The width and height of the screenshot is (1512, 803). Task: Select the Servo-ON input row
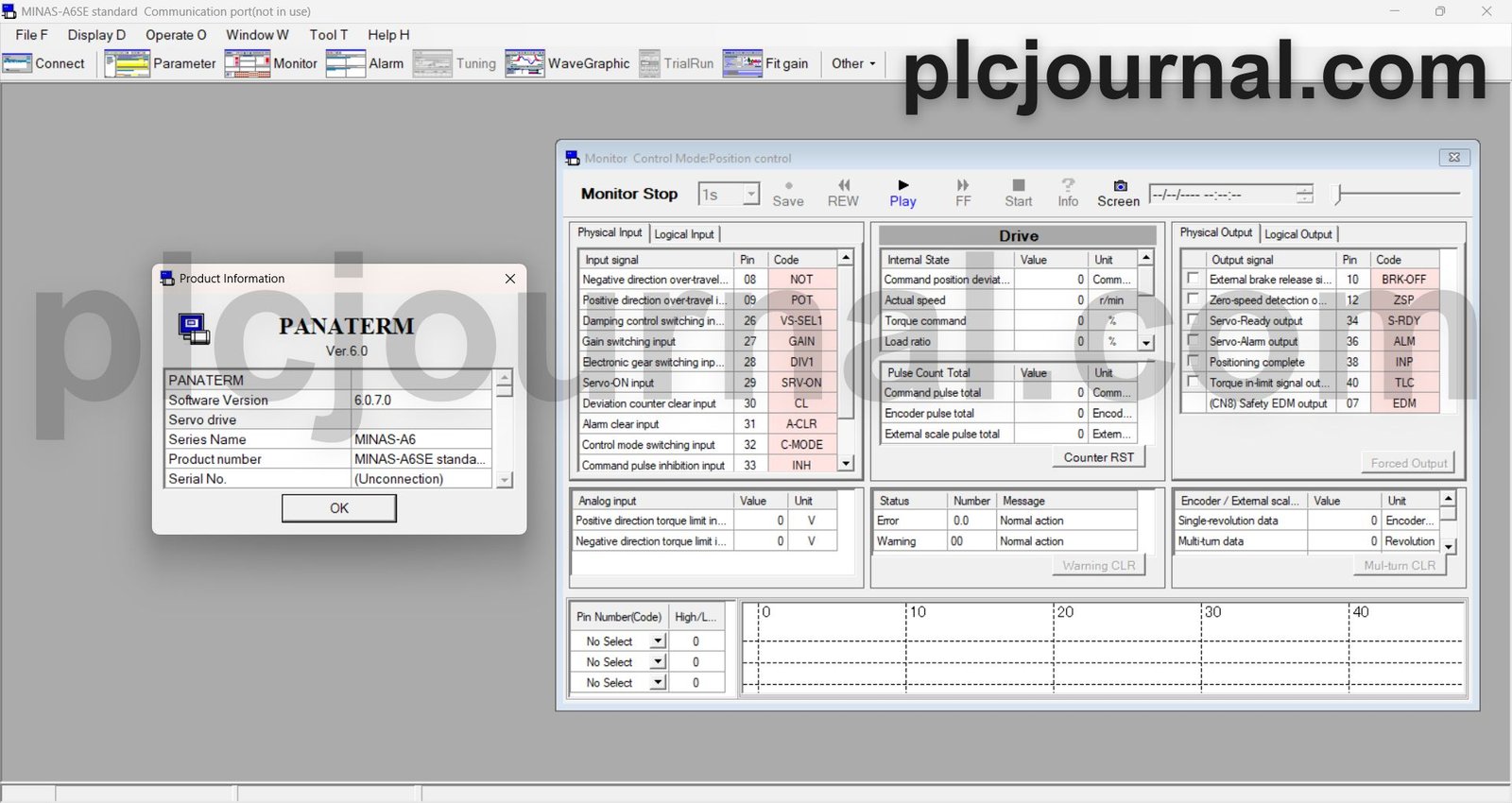pos(707,383)
